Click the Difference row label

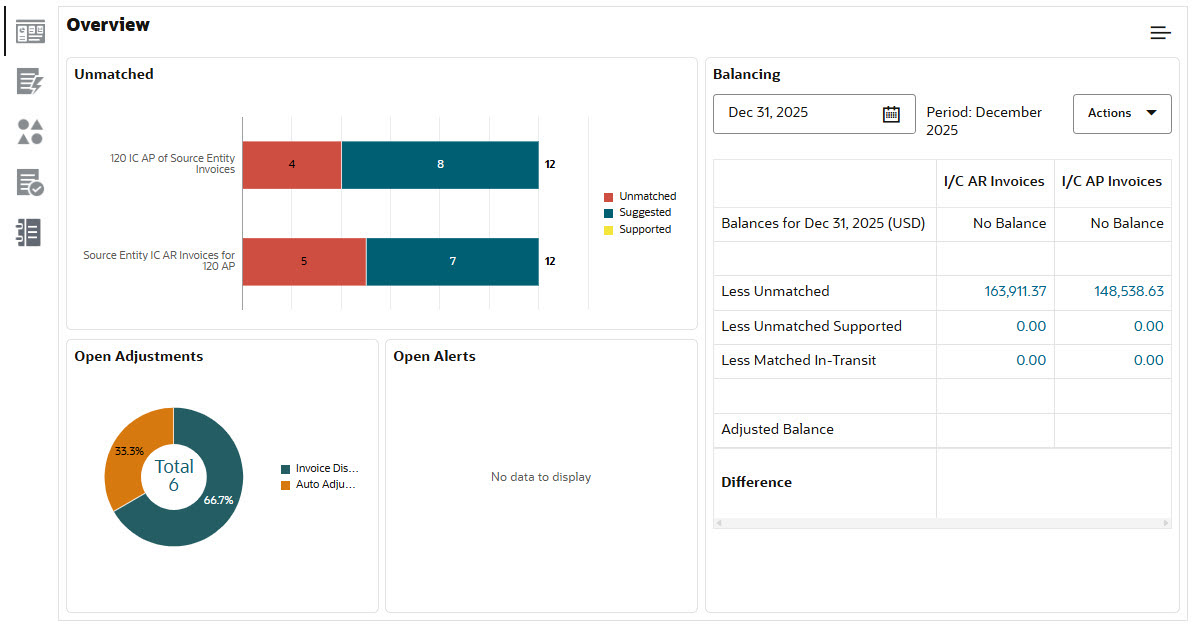point(757,482)
